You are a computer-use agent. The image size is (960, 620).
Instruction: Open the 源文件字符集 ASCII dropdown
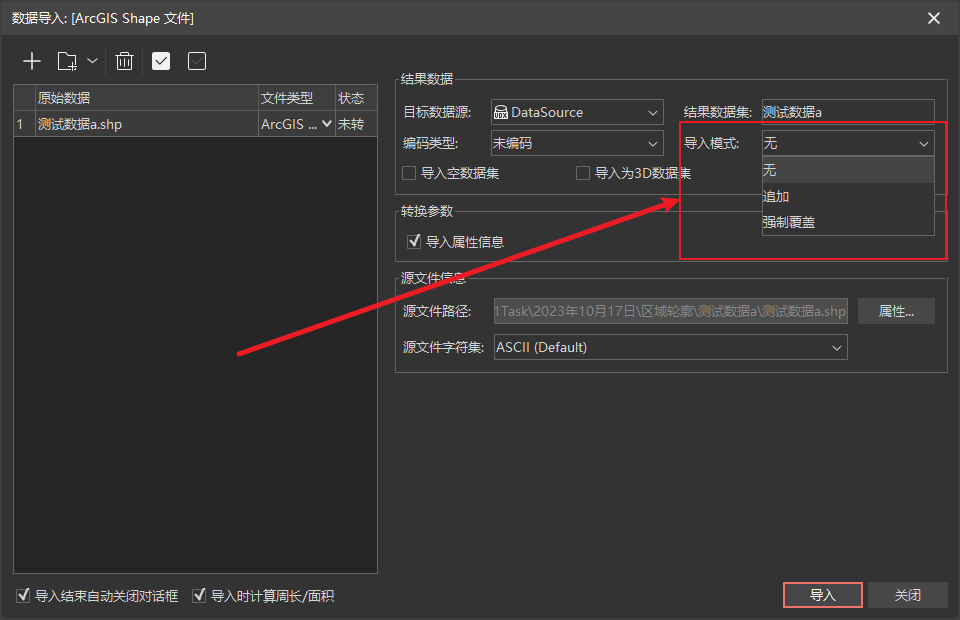670,347
